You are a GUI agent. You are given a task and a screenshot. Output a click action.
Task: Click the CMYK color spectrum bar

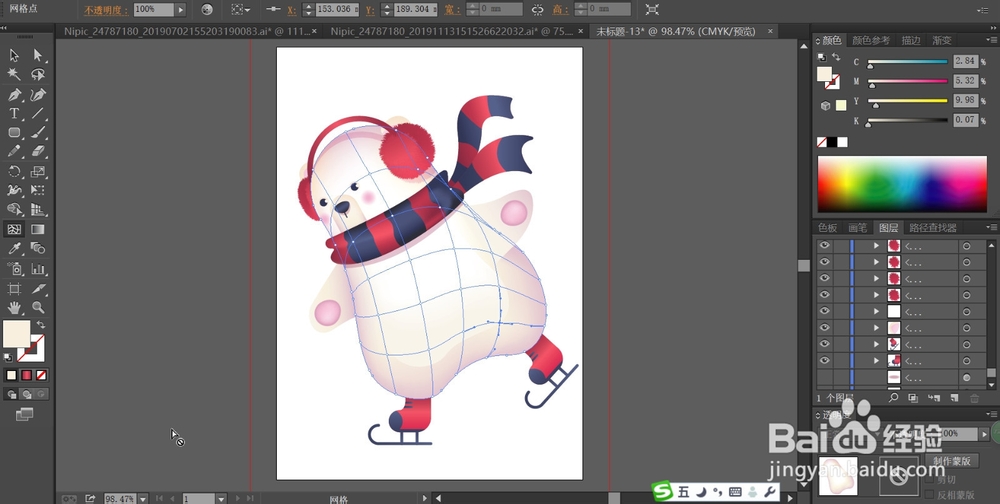click(x=902, y=184)
